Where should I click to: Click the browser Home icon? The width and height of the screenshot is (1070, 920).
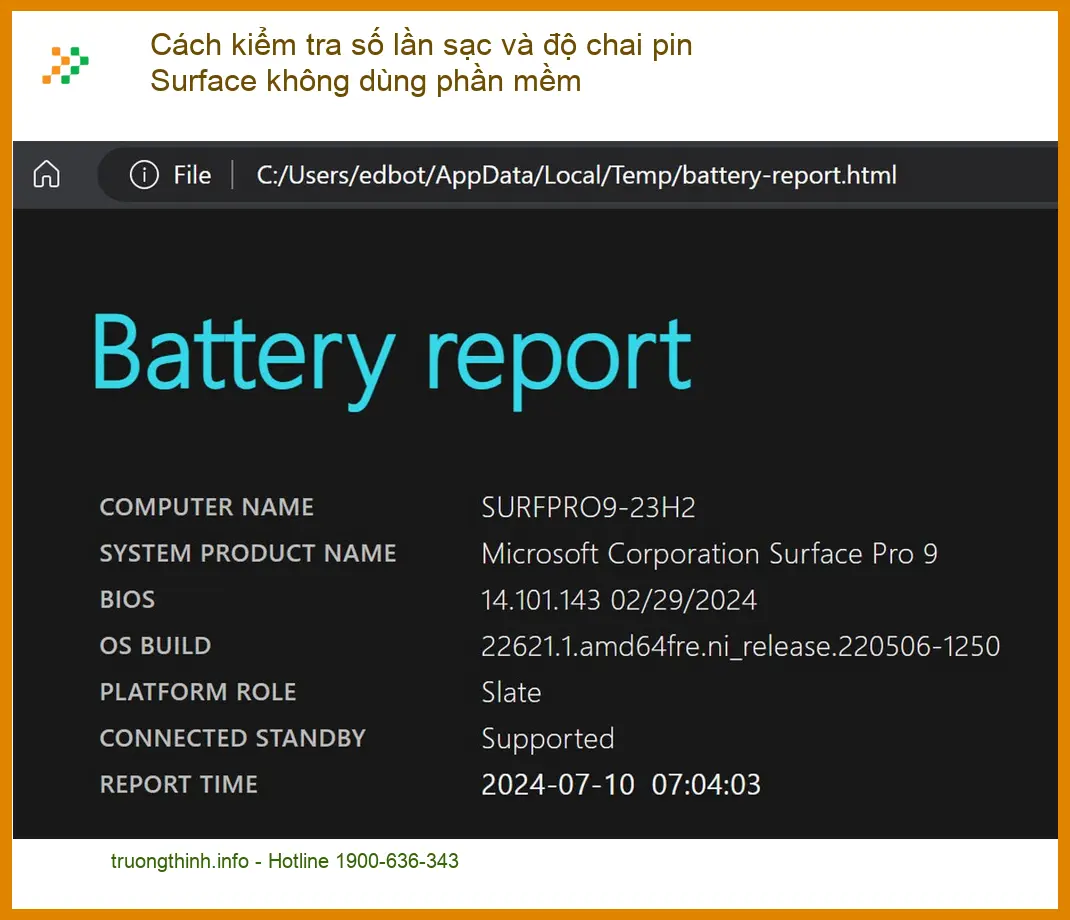pyautogui.click(x=46, y=174)
